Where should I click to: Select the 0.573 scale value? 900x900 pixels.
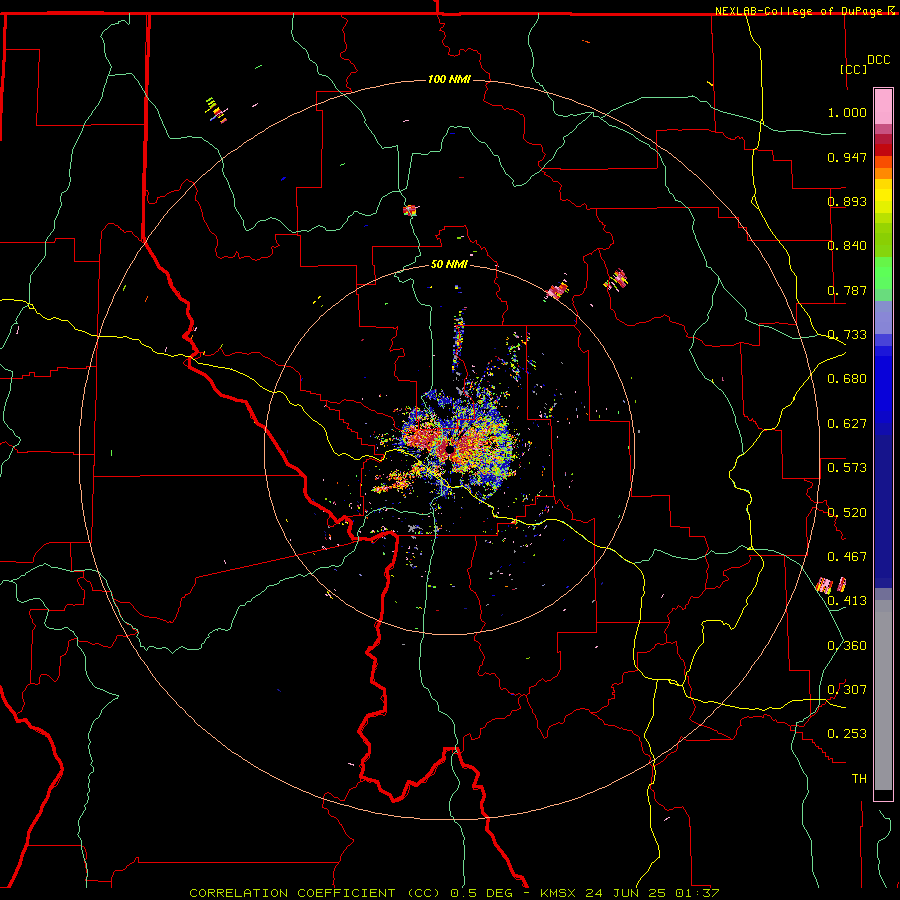(847, 468)
